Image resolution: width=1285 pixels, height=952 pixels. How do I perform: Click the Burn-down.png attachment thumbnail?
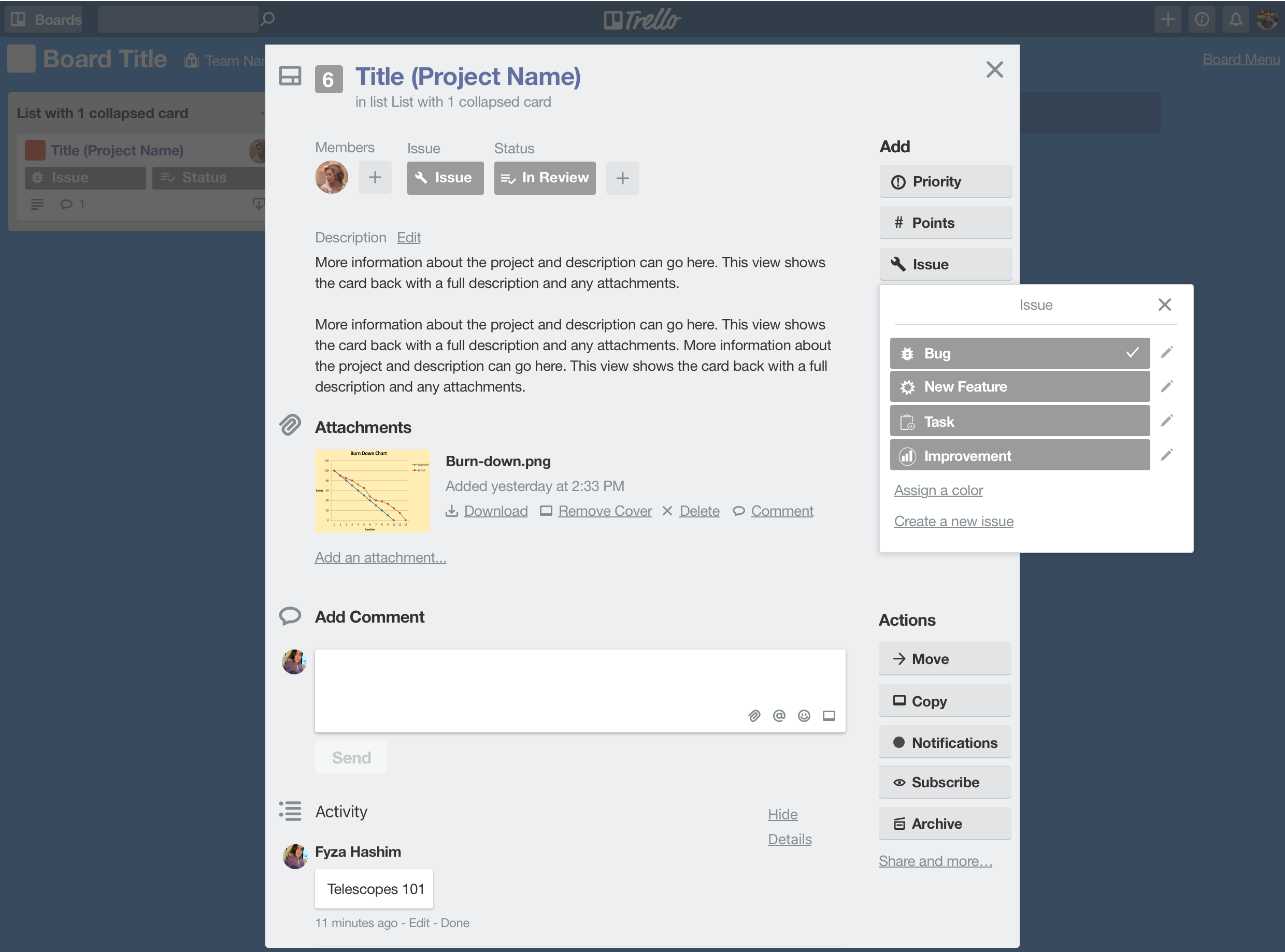point(373,490)
